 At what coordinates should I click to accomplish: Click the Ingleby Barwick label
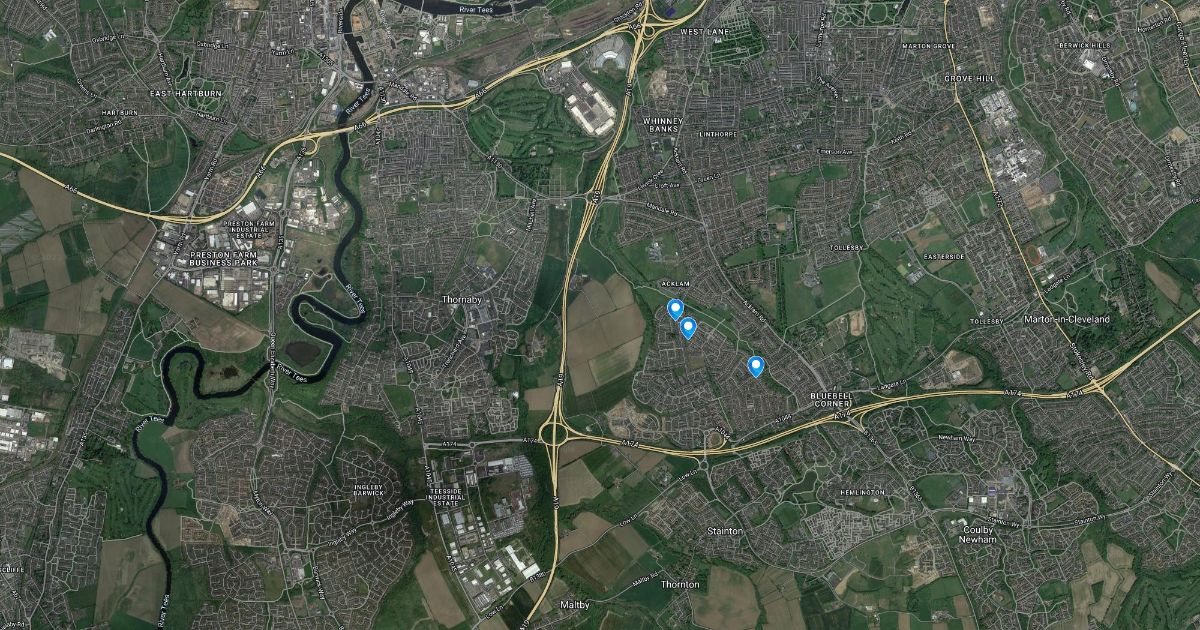tap(369, 491)
